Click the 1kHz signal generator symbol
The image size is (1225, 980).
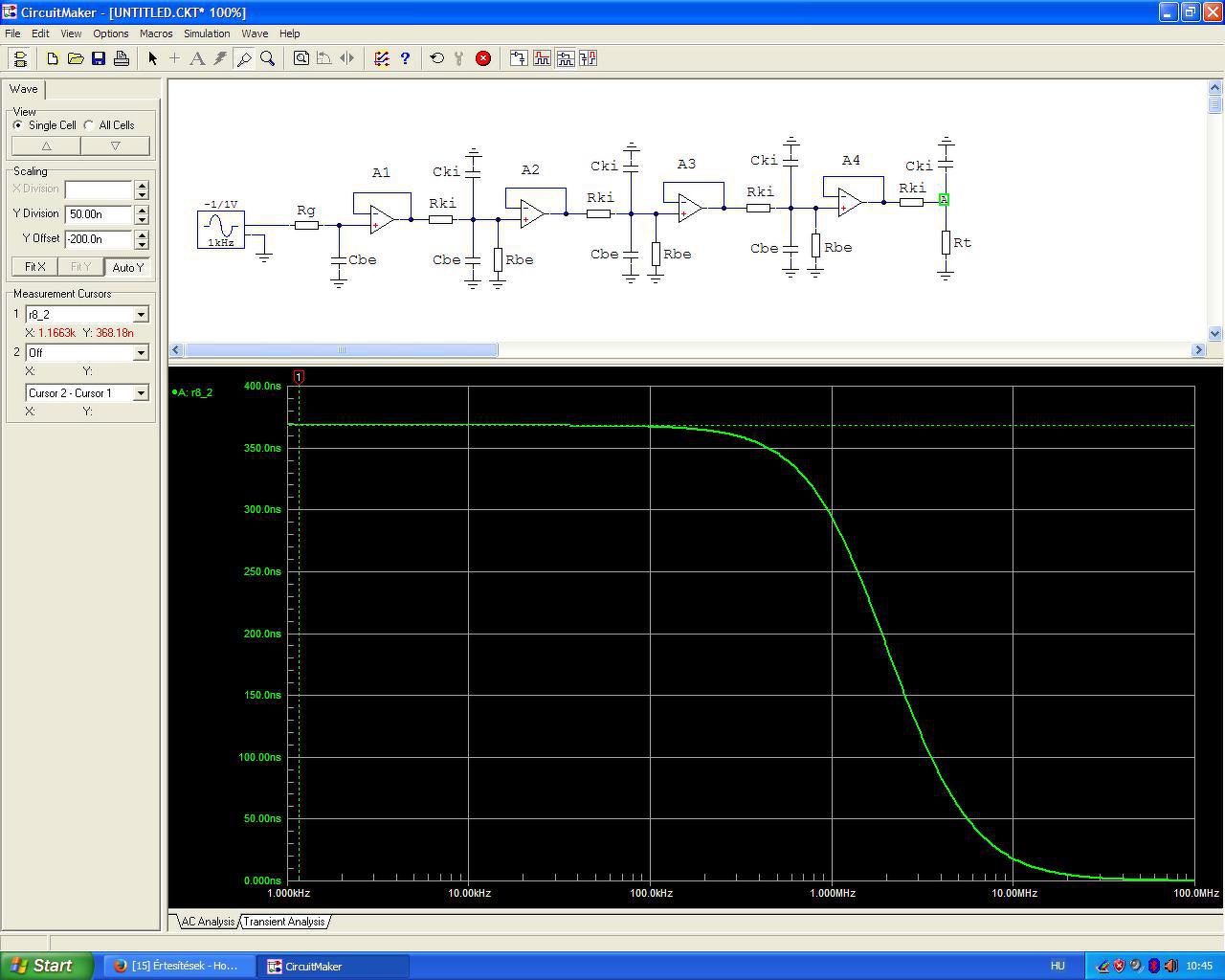pos(221,230)
